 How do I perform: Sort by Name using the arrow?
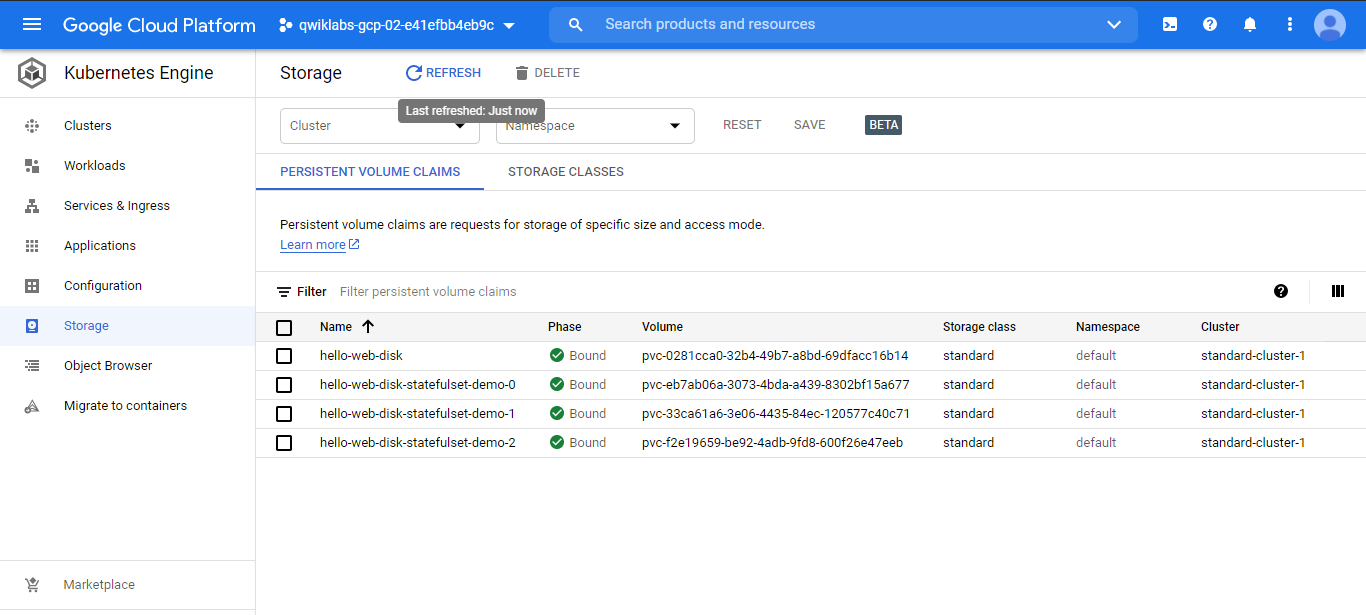368,327
